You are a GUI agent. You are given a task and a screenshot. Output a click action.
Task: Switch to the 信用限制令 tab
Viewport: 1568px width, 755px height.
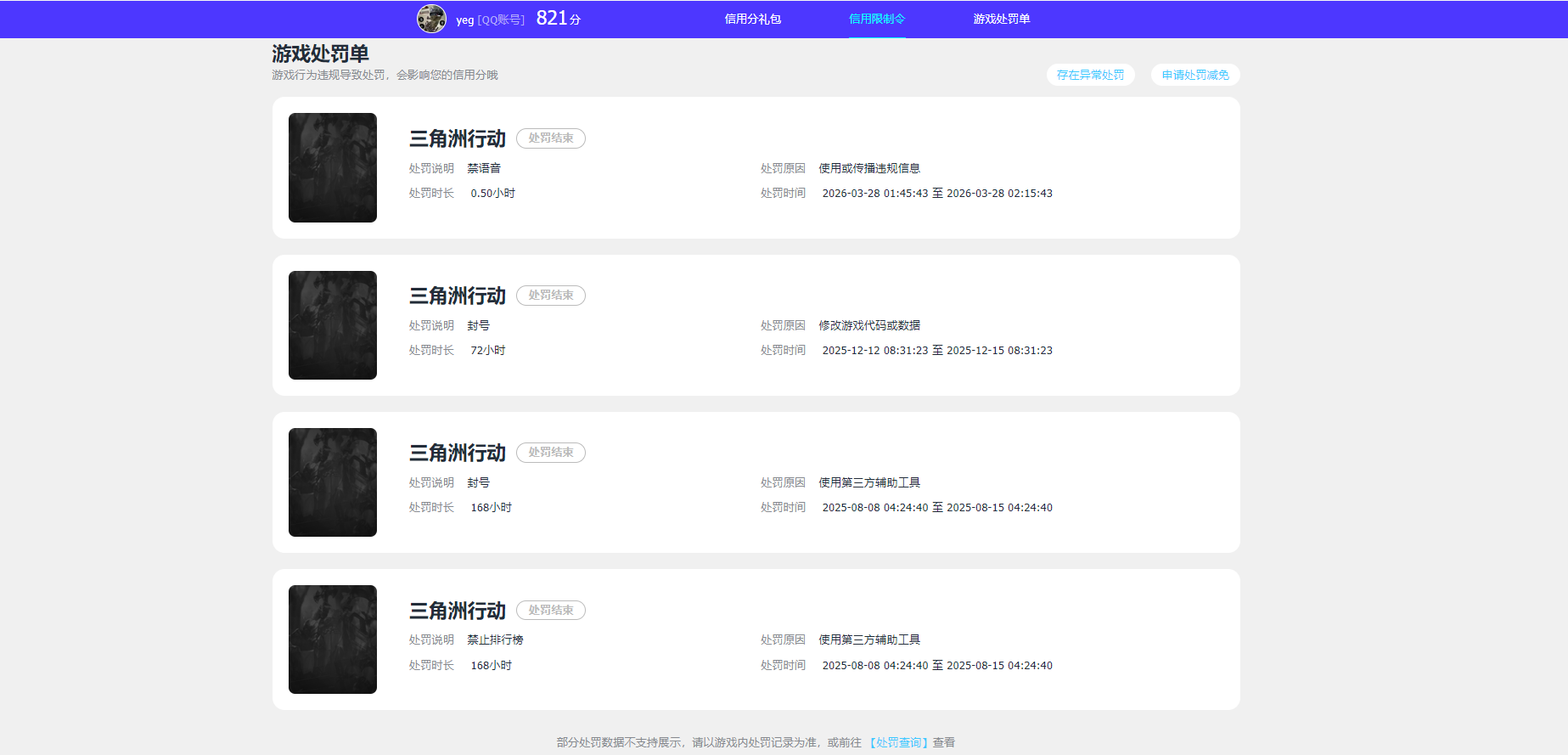click(877, 19)
